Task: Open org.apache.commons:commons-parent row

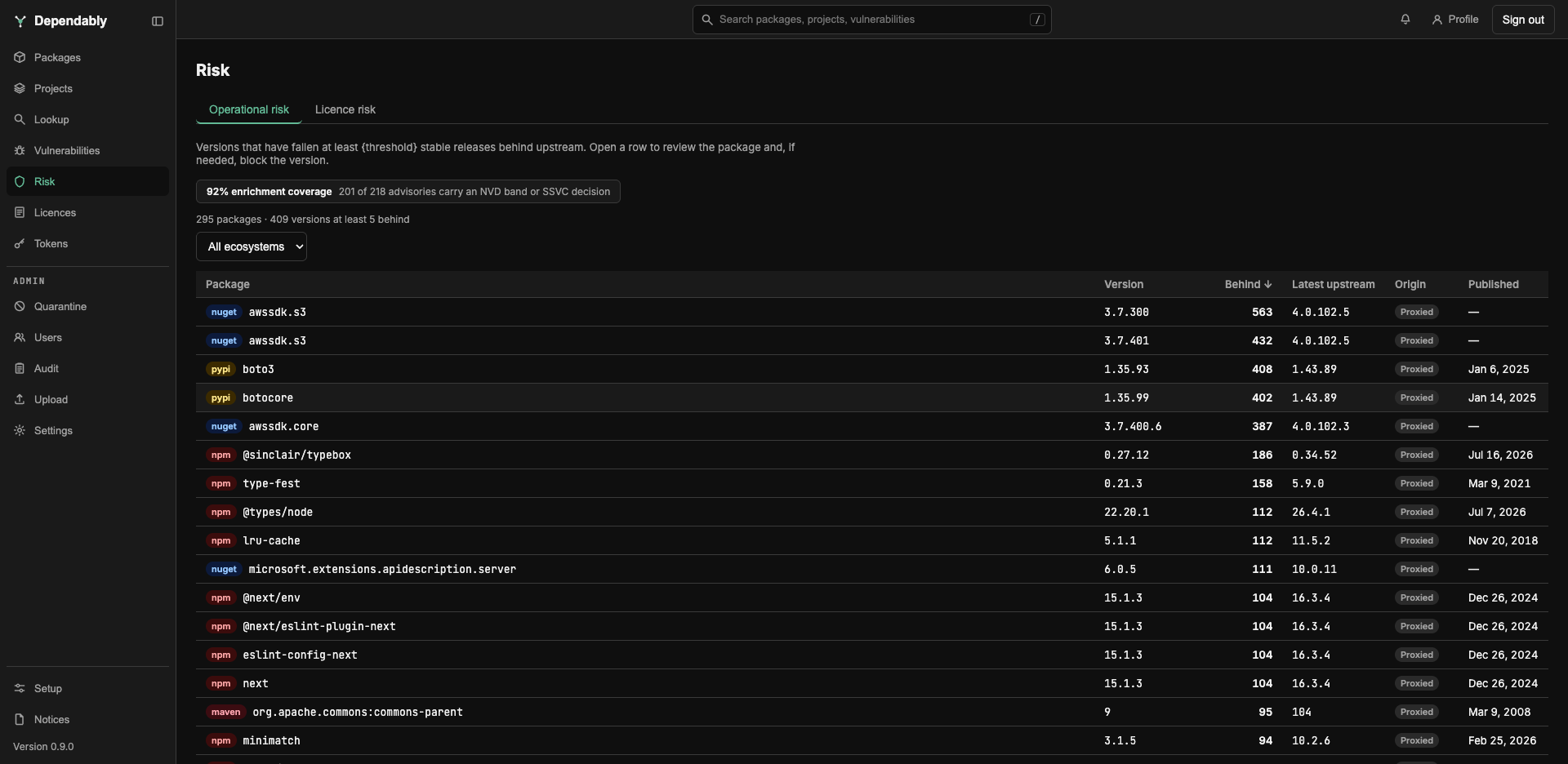Action: pos(872,712)
